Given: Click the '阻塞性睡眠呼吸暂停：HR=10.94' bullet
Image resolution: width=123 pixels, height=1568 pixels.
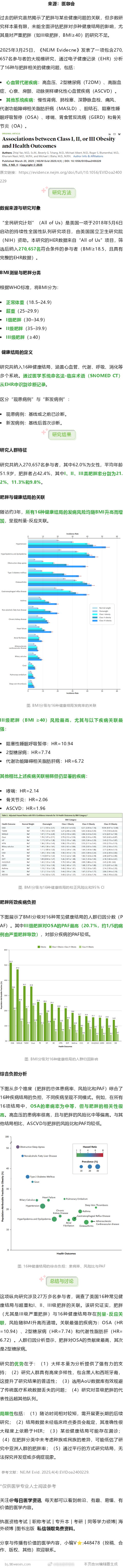Looking at the screenshot, I should 39,743.
